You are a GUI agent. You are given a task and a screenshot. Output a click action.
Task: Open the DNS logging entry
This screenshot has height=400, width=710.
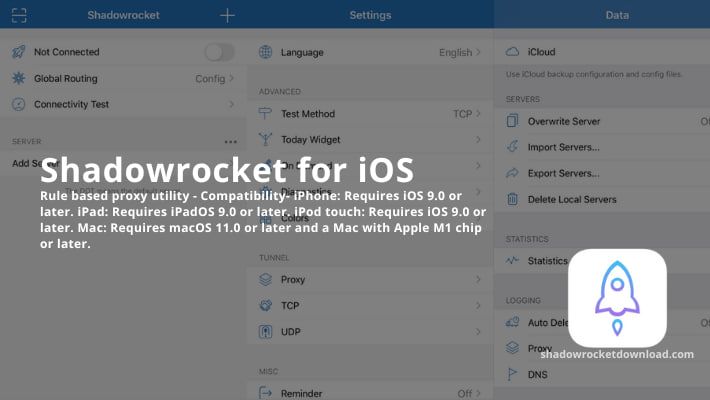[x=602, y=374]
